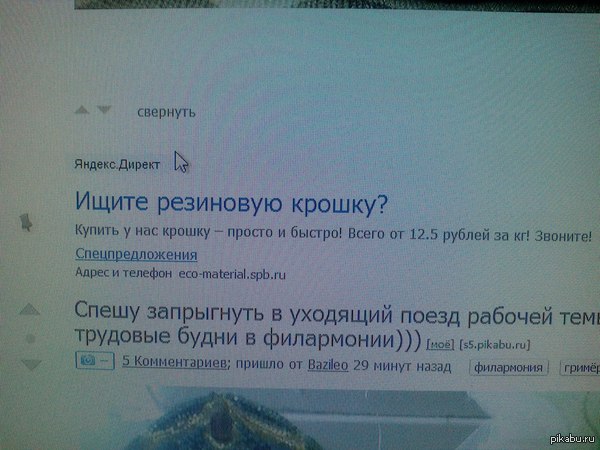The image size is (600, 450).
Task: Open the Яндекс.Директ label
Action: coord(117,165)
